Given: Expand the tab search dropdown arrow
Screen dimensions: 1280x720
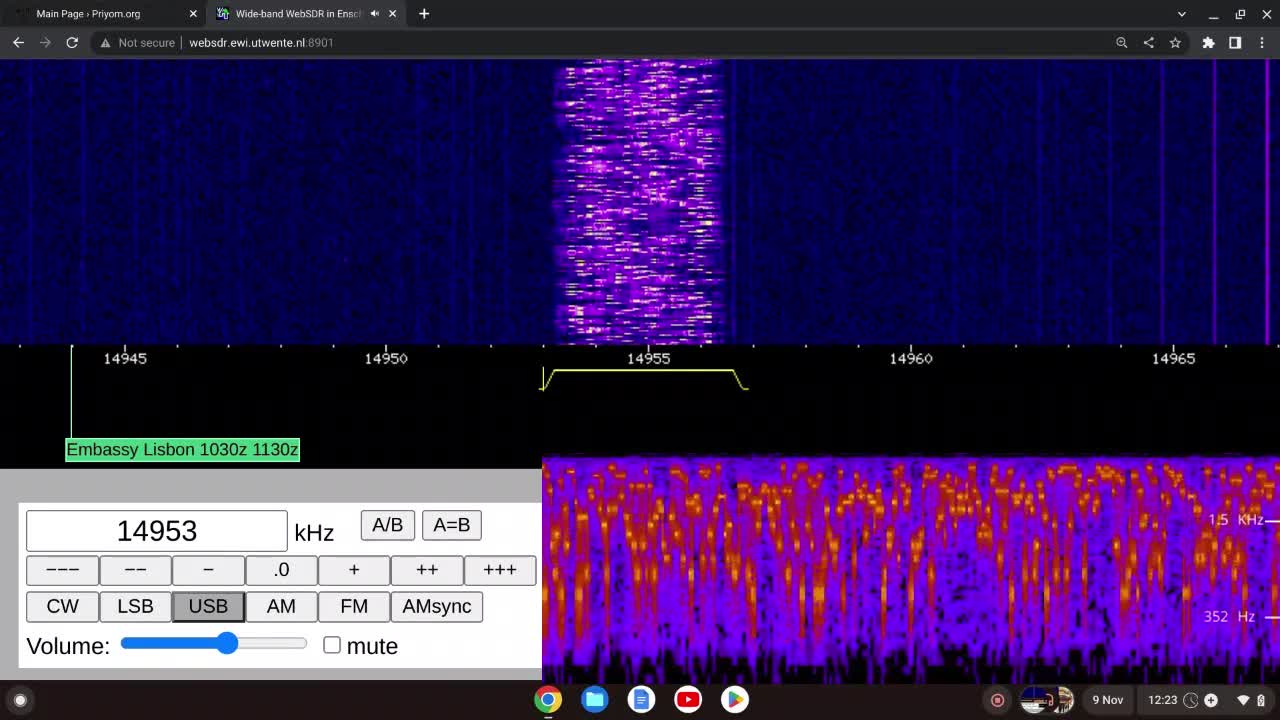Looking at the screenshot, I should (x=1181, y=14).
